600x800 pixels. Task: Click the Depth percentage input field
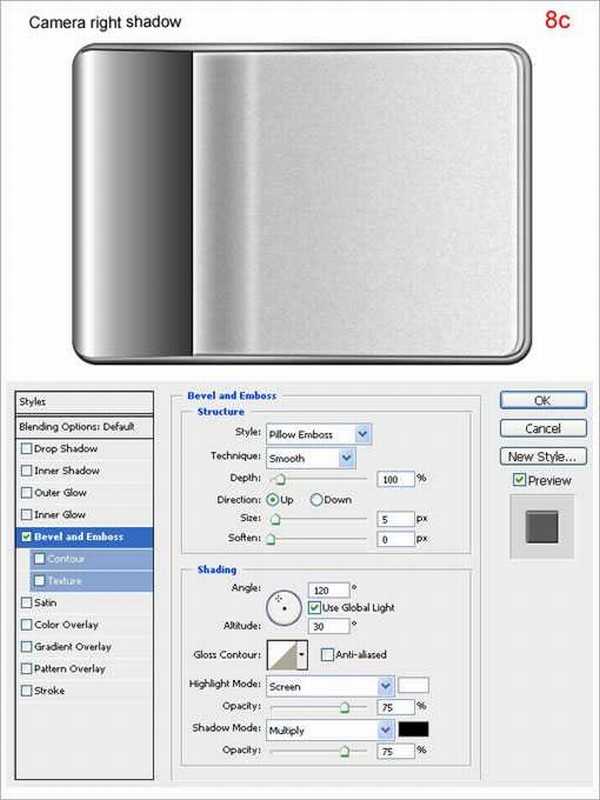(396, 479)
